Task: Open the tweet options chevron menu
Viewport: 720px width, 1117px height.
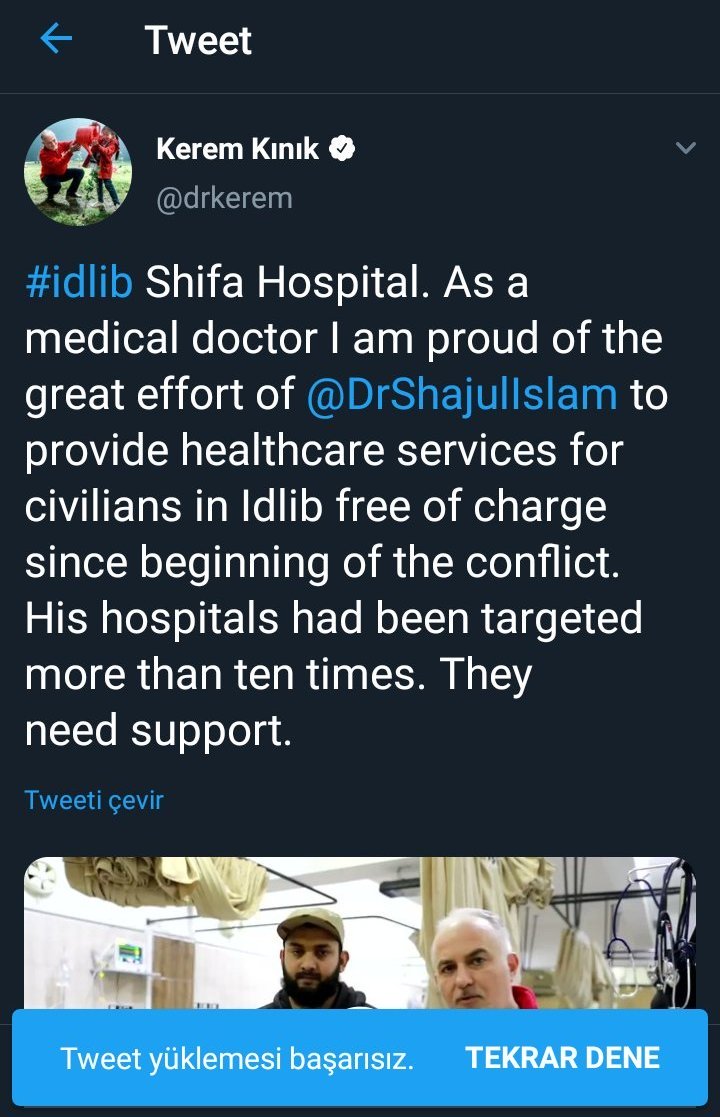Action: click(x=685, y=148)
